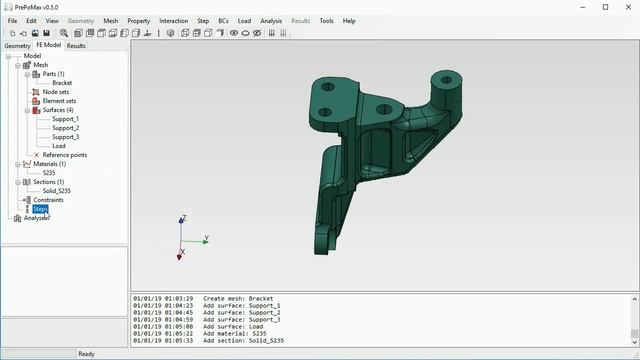The width and height of the screenshot is (640, 360).
Task: Click the output log scroll up arrow
Action: pyautogui.click(x=634, y=299)
